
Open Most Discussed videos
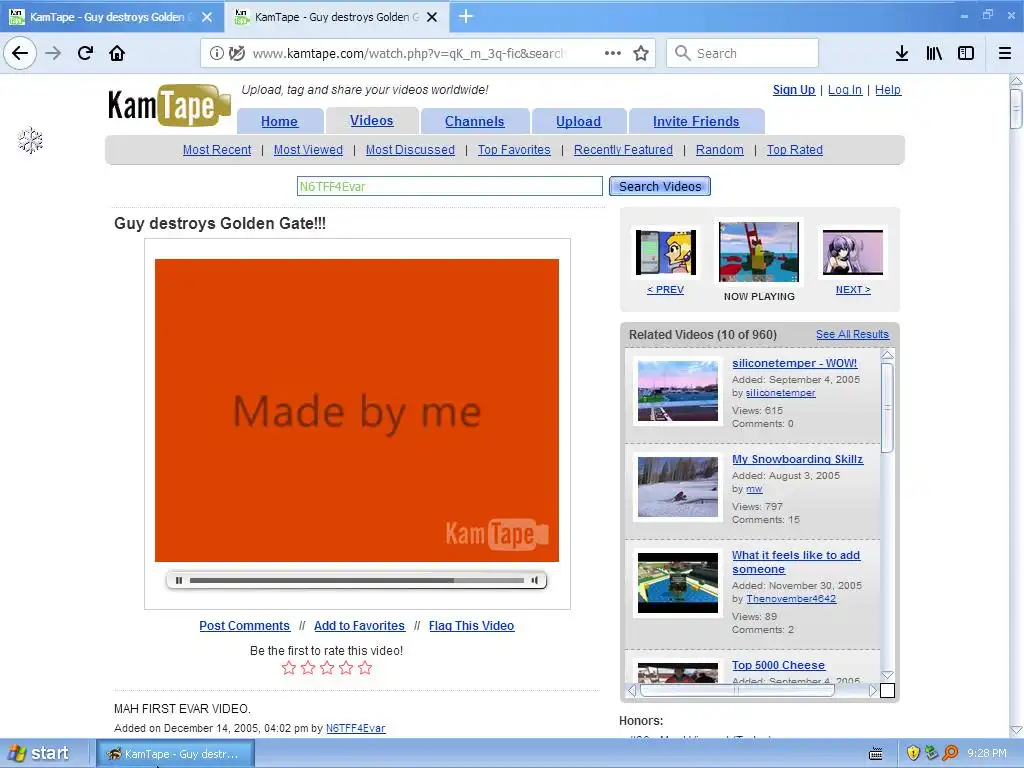pos(410,150)
